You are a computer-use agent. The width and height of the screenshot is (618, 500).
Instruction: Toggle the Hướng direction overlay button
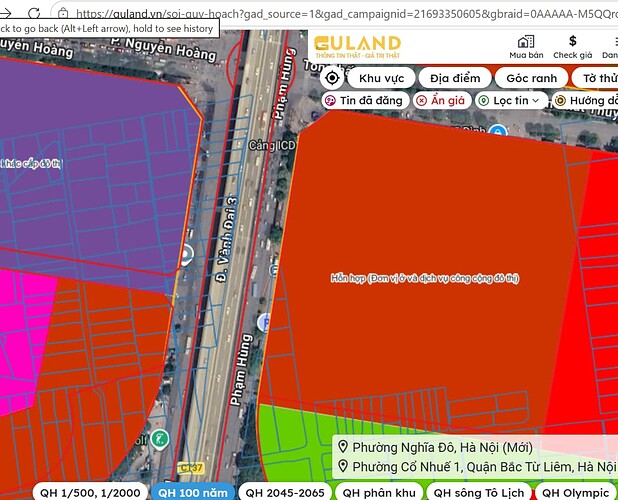coord(585,100)
